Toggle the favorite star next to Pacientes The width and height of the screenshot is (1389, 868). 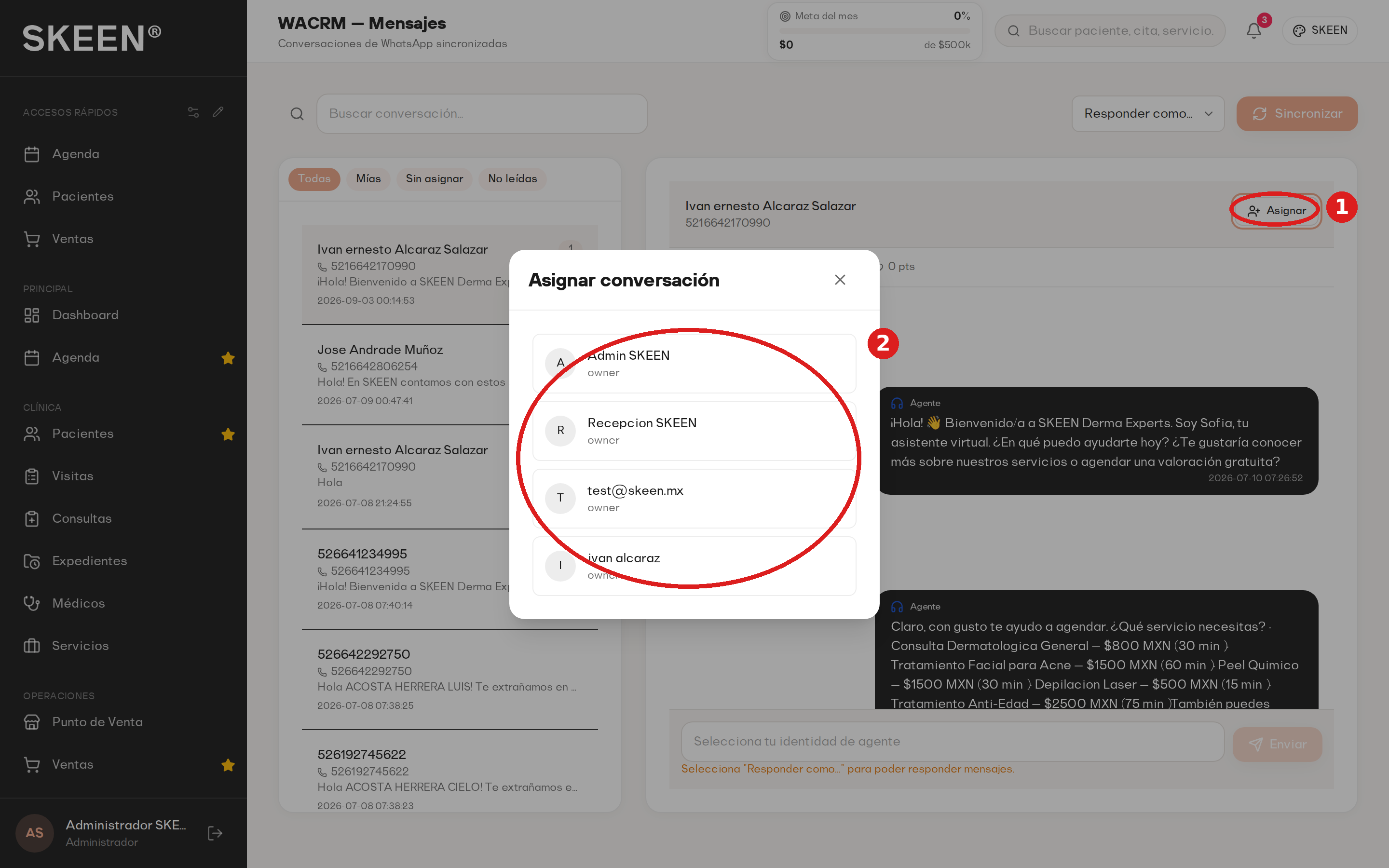[x=228, y=434]
